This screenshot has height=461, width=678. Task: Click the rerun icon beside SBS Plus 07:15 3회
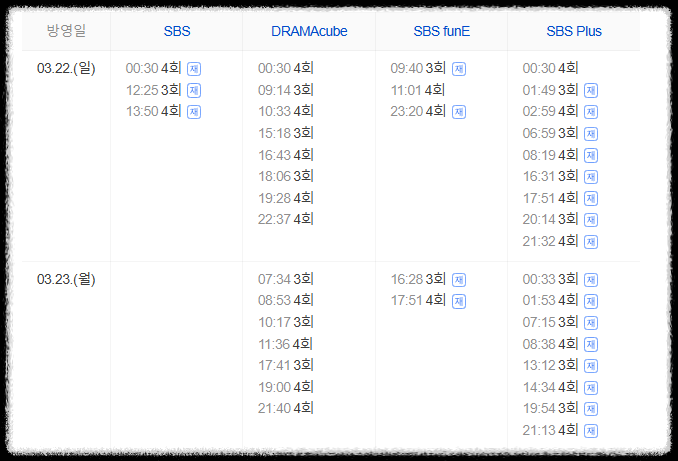point(591,323)
